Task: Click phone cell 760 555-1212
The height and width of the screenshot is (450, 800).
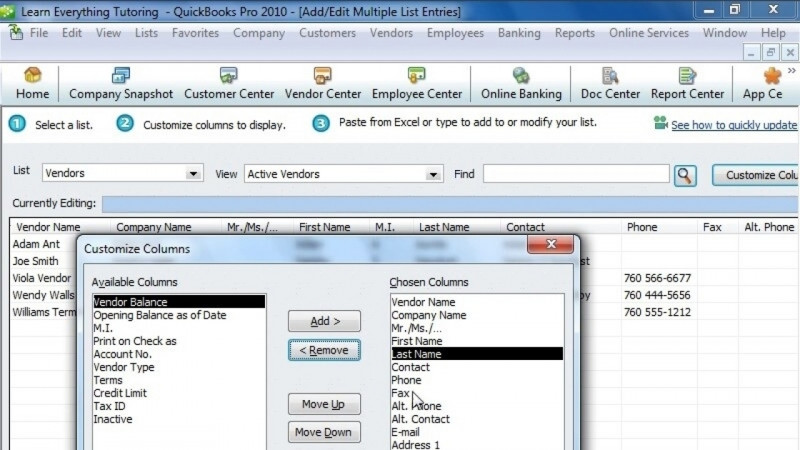Action: (x=657, y=312)
